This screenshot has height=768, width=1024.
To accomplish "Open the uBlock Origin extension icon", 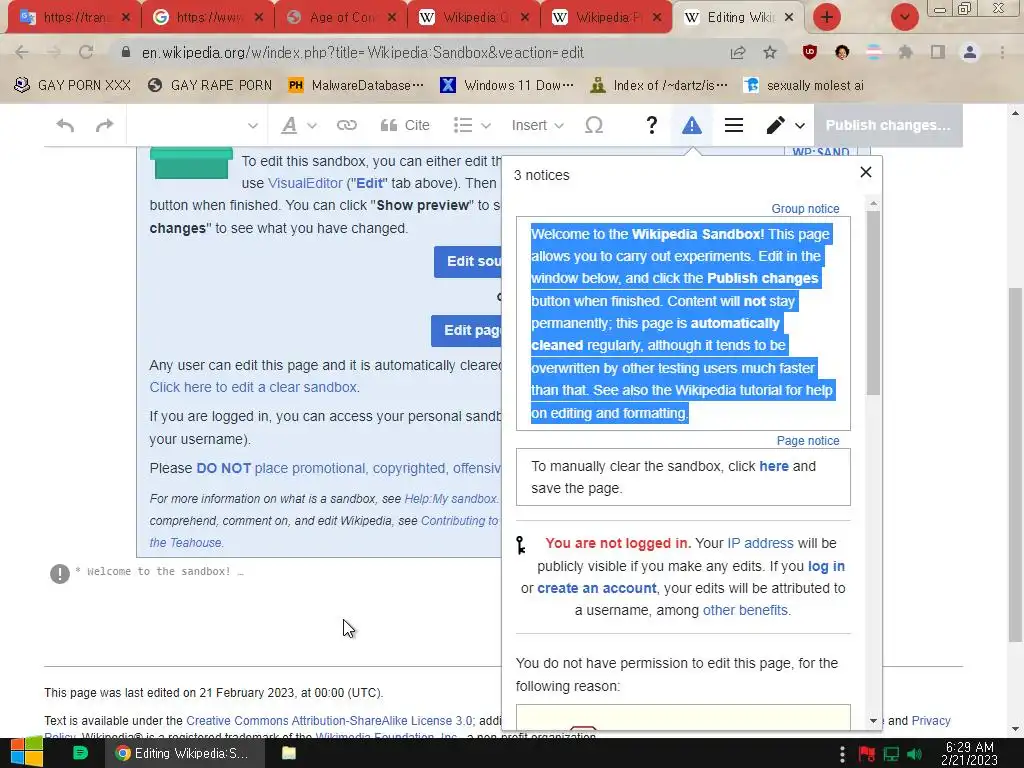I will [810, 52].
